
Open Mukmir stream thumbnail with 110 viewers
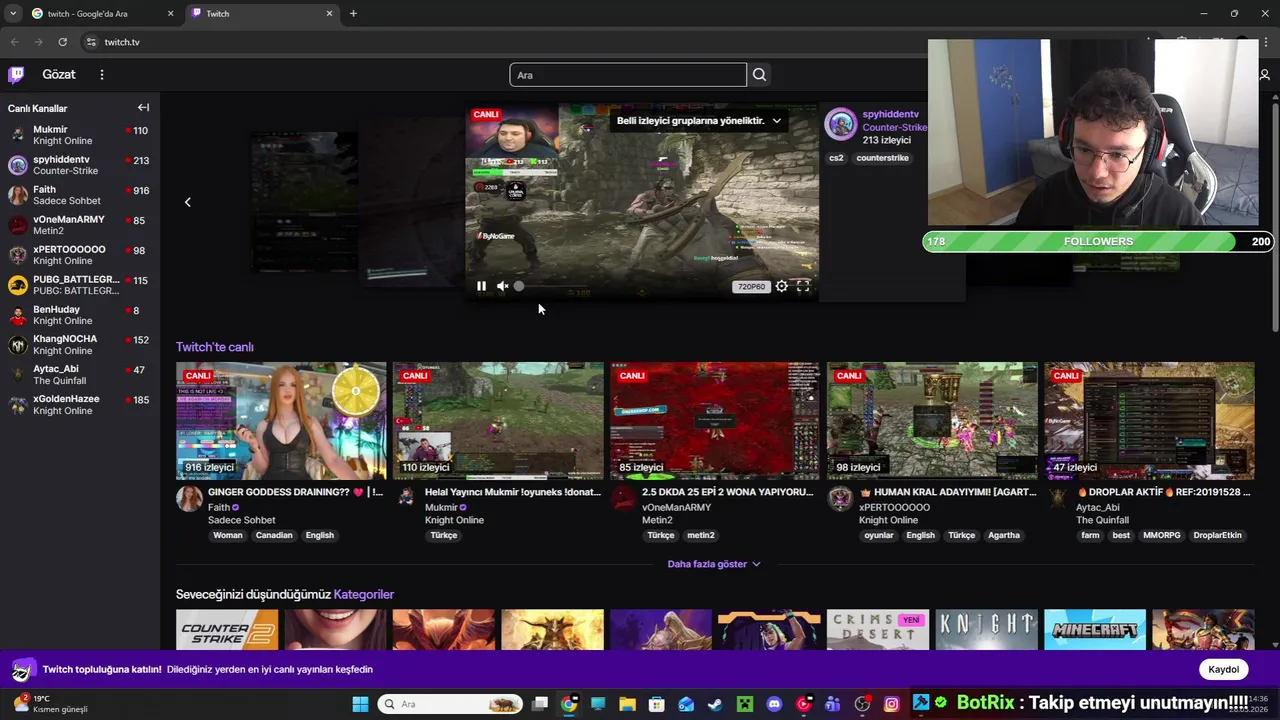[498, 421]
